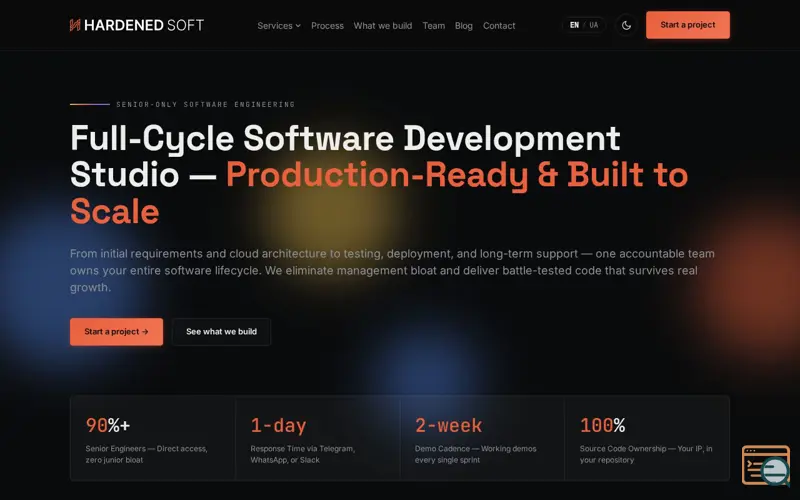
Task: Click the hero Start a project arrow button
Action: pyautogui.click(x=116, y=332)
